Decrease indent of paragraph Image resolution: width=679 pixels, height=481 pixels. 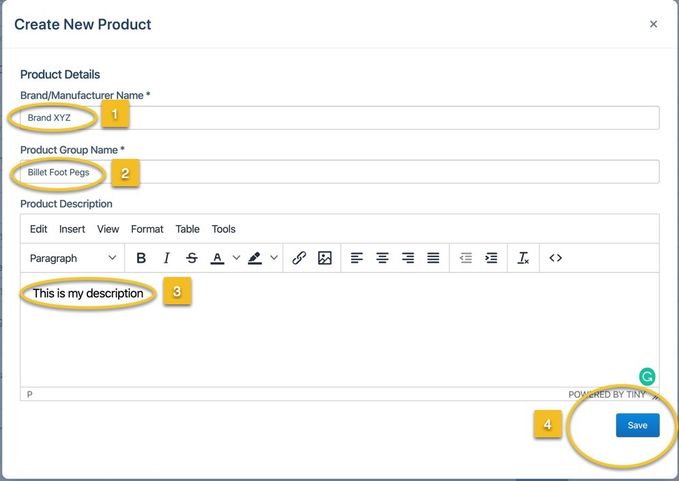pyautogui.click(x=466, y=258)
